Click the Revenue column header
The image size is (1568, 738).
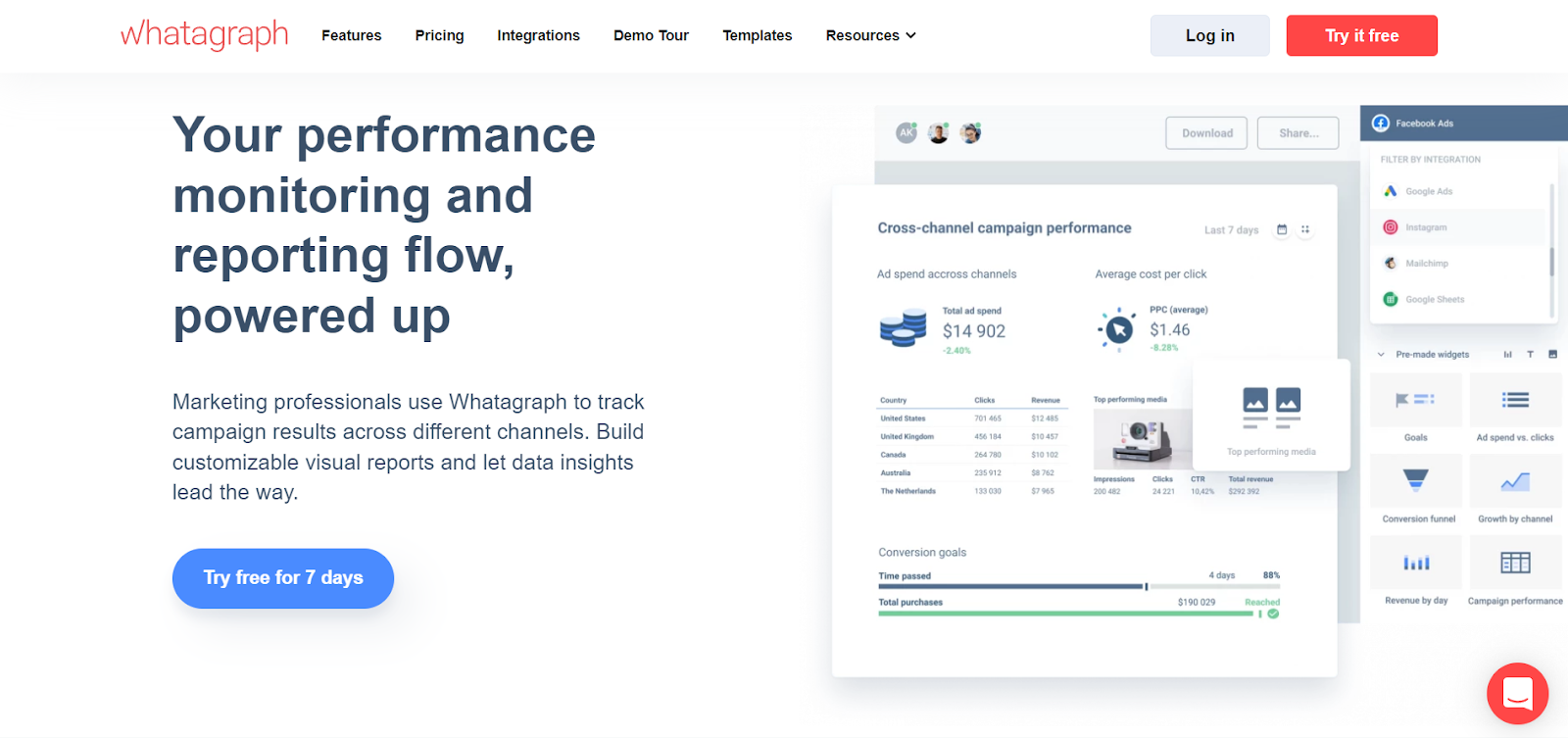click(x=1046, y=400)
